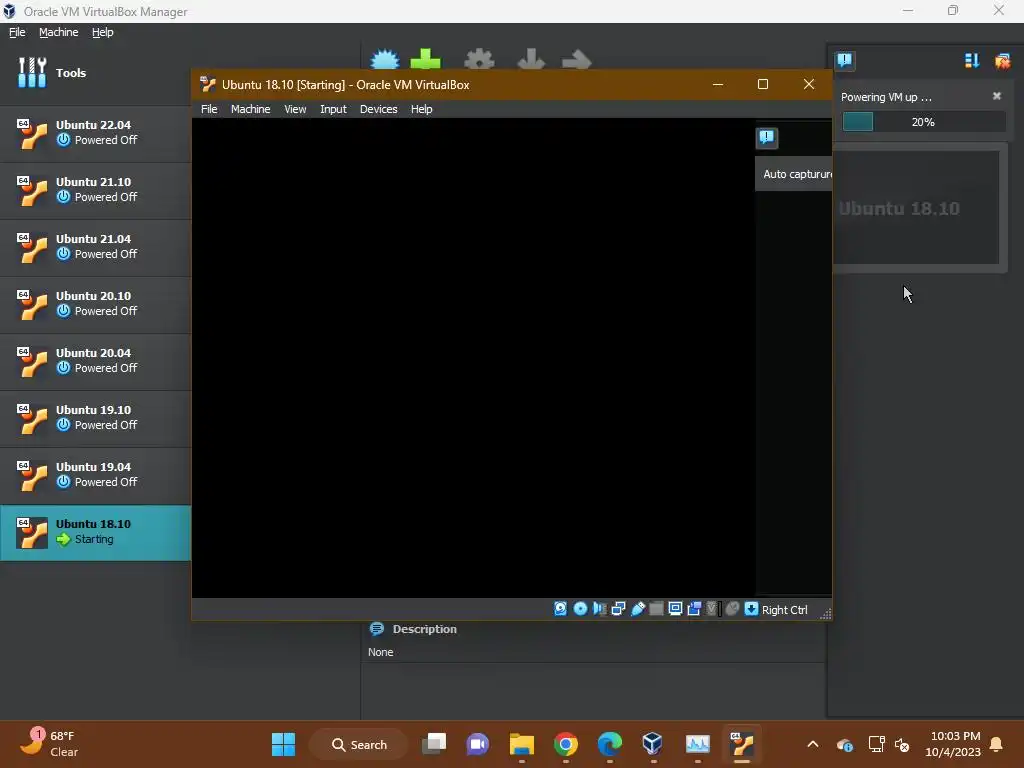This screenshot has height=768, width=1024.
Task: Switch to running VM taskbar icon
Action: 742,744
